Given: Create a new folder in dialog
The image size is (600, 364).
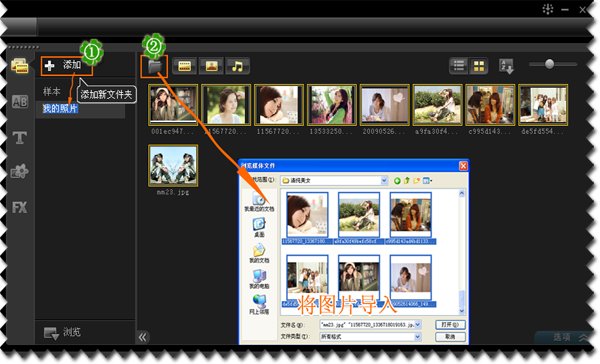Looking at the screenshot, I should coord(416,180).
